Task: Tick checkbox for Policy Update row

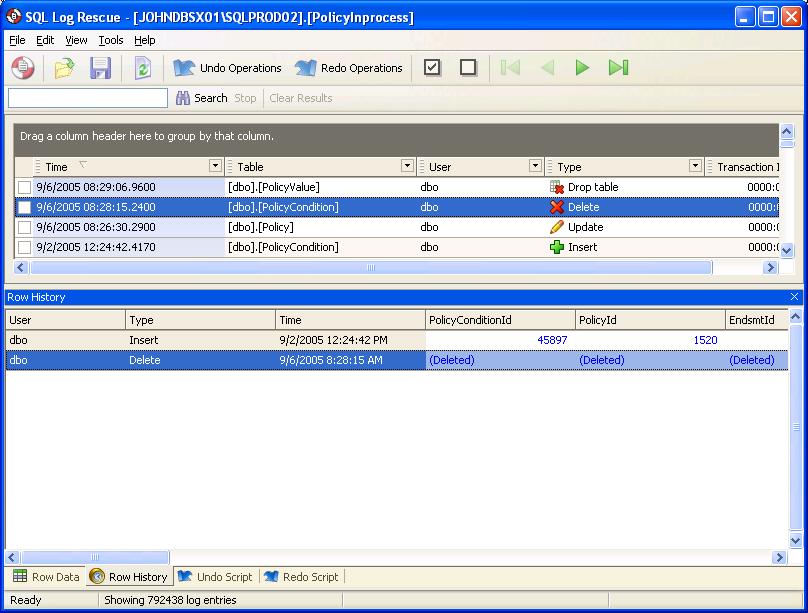Action: point(24,227)
